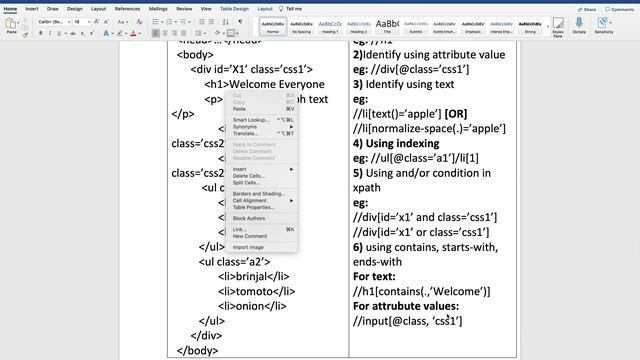Click the bulleted list icon
This screenshot has width=640, height=360.
tap(155, 22)
